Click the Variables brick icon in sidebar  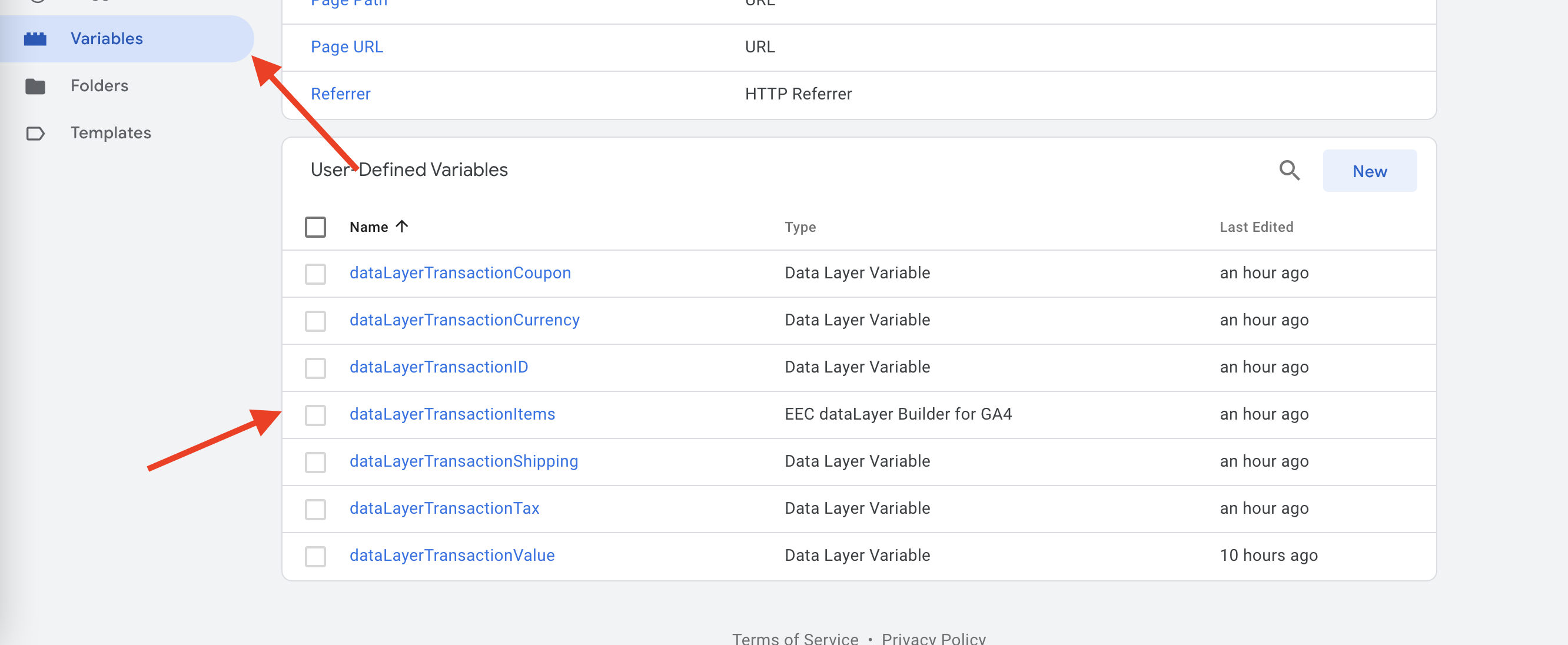35,39
